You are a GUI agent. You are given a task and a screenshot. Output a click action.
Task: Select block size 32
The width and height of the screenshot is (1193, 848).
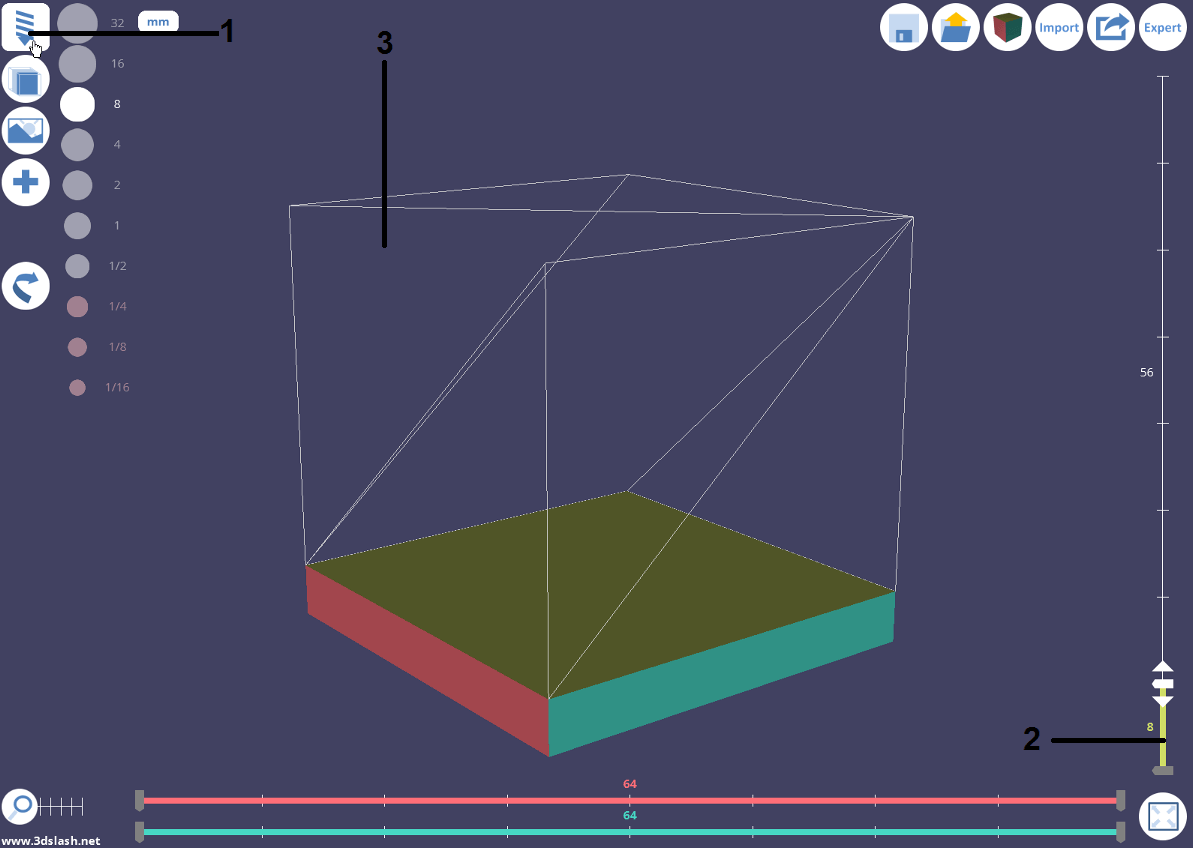click(x=77, y=22)
